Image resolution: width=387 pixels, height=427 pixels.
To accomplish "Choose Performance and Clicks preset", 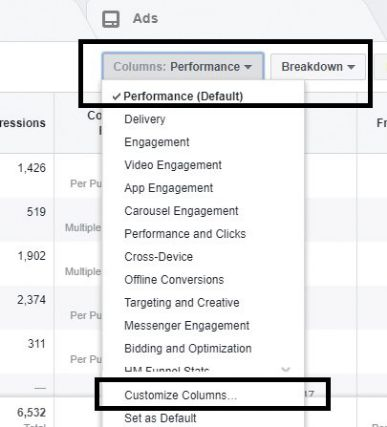I will tap(185, 234).
